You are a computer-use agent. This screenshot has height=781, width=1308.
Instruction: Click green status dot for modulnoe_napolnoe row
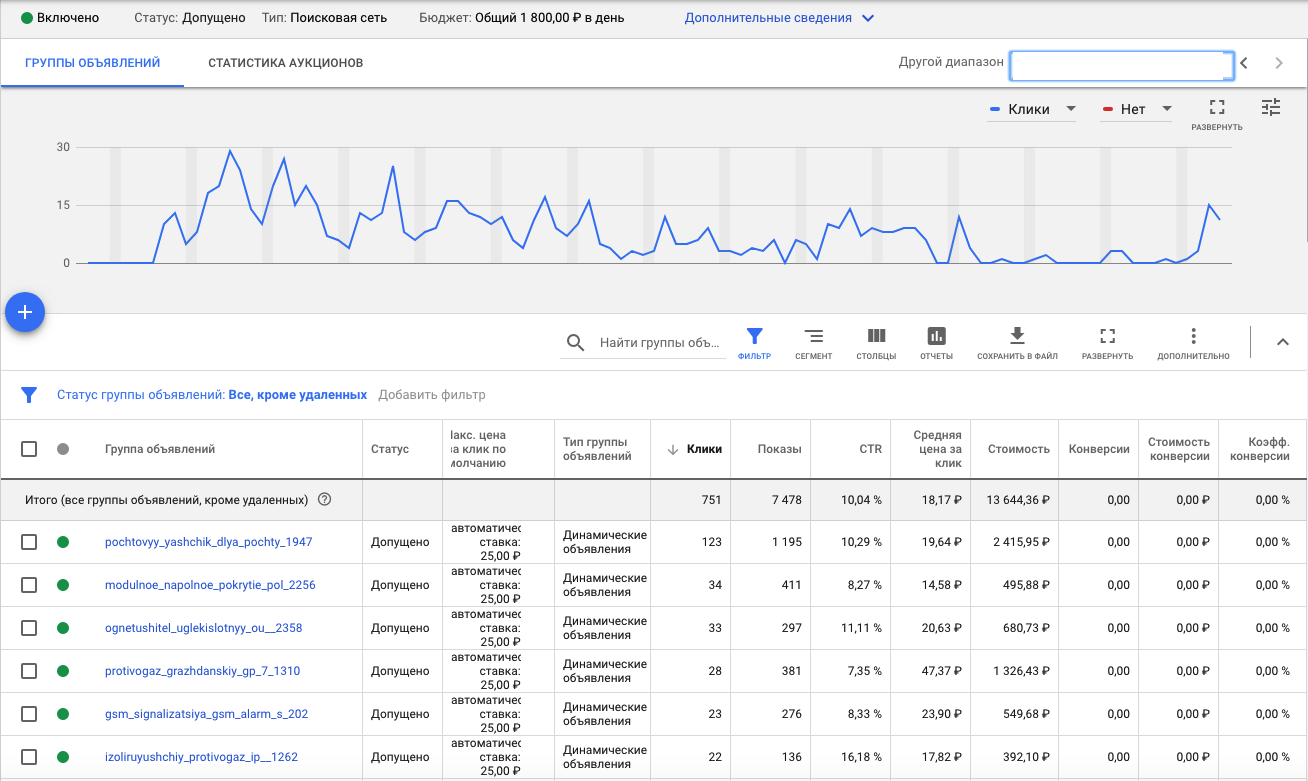click(63, 585)
